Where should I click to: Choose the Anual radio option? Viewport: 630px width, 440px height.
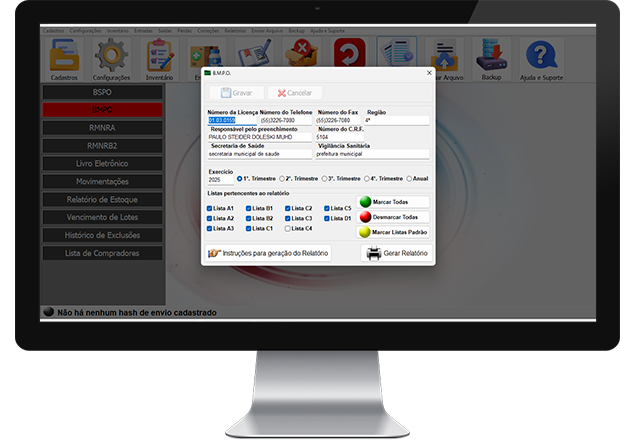pos(409,179)
